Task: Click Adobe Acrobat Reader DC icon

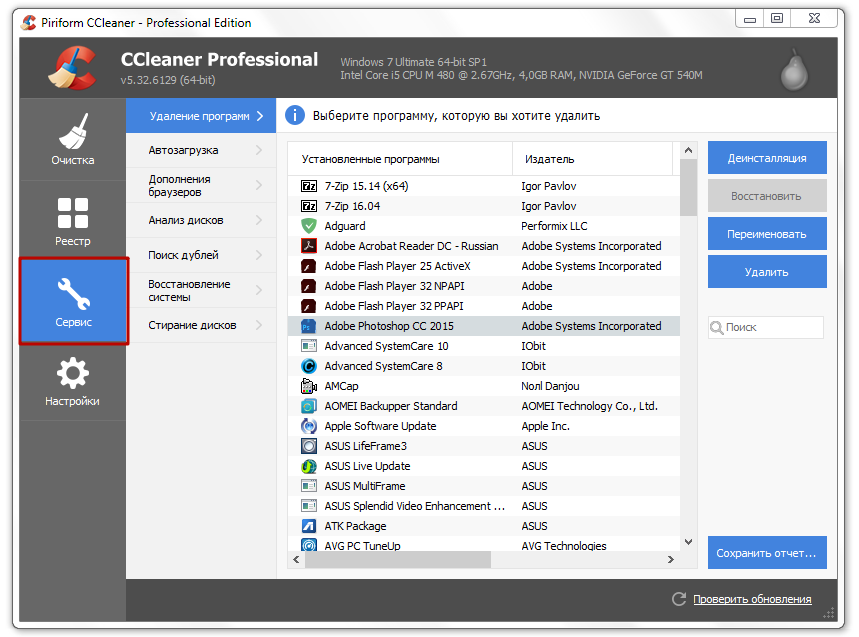Action: click(x=309, y=246)
